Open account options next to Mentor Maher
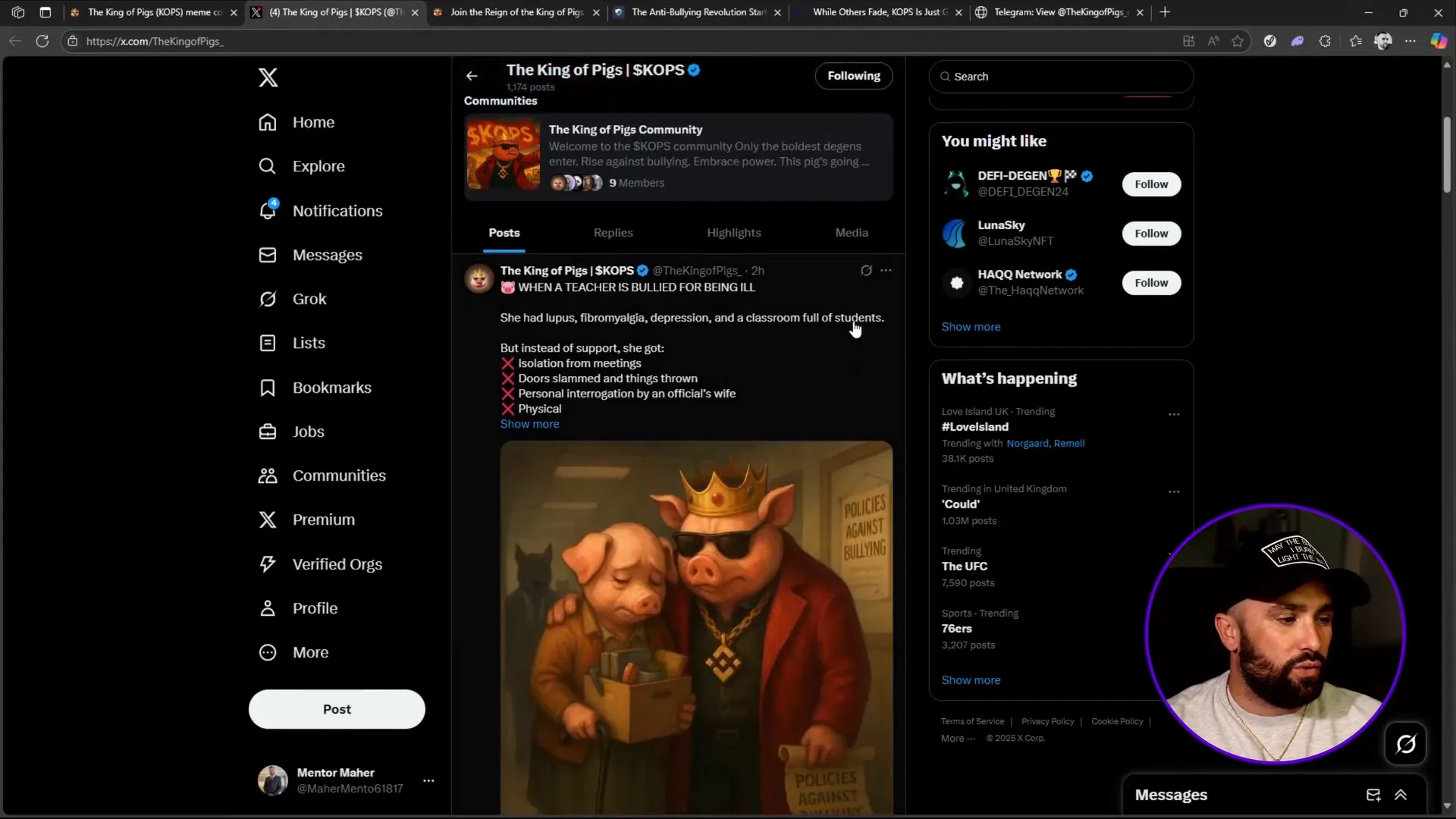This screenshot has width=1456, height=819. [428, 780]
